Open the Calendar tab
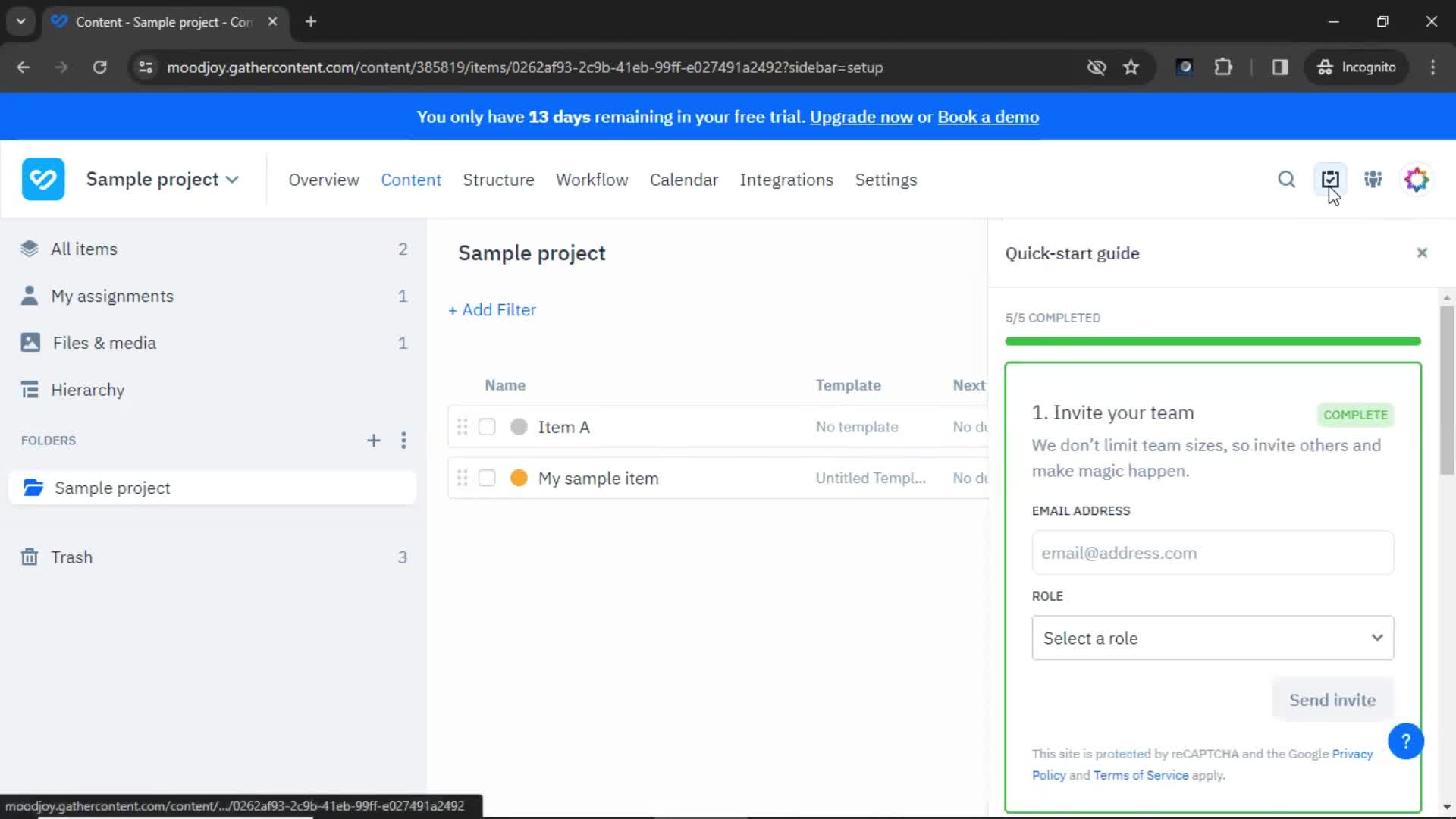This screenshot has height=819, width=1456. click(x=684, y=180)
